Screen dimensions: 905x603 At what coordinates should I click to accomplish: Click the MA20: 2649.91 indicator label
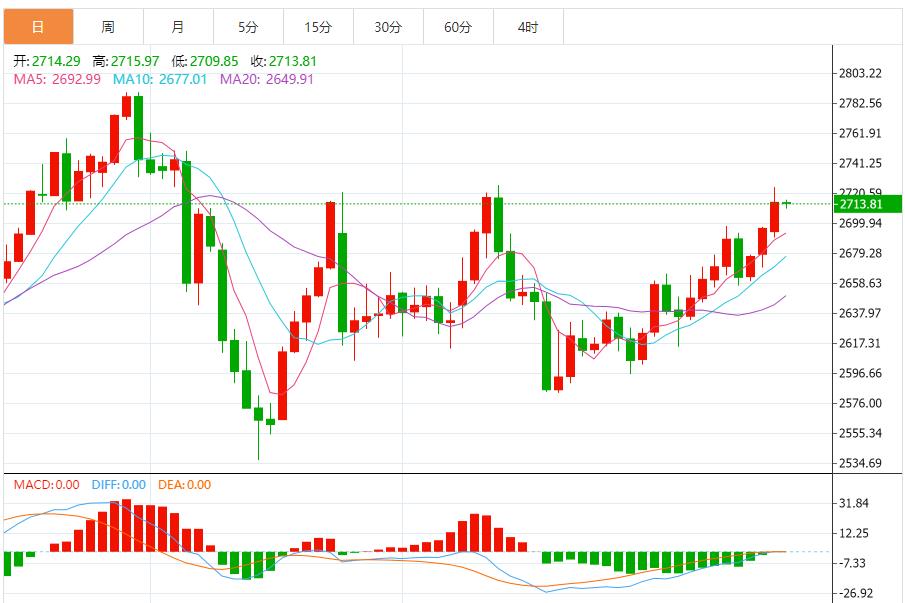click(x=266, y=79)
